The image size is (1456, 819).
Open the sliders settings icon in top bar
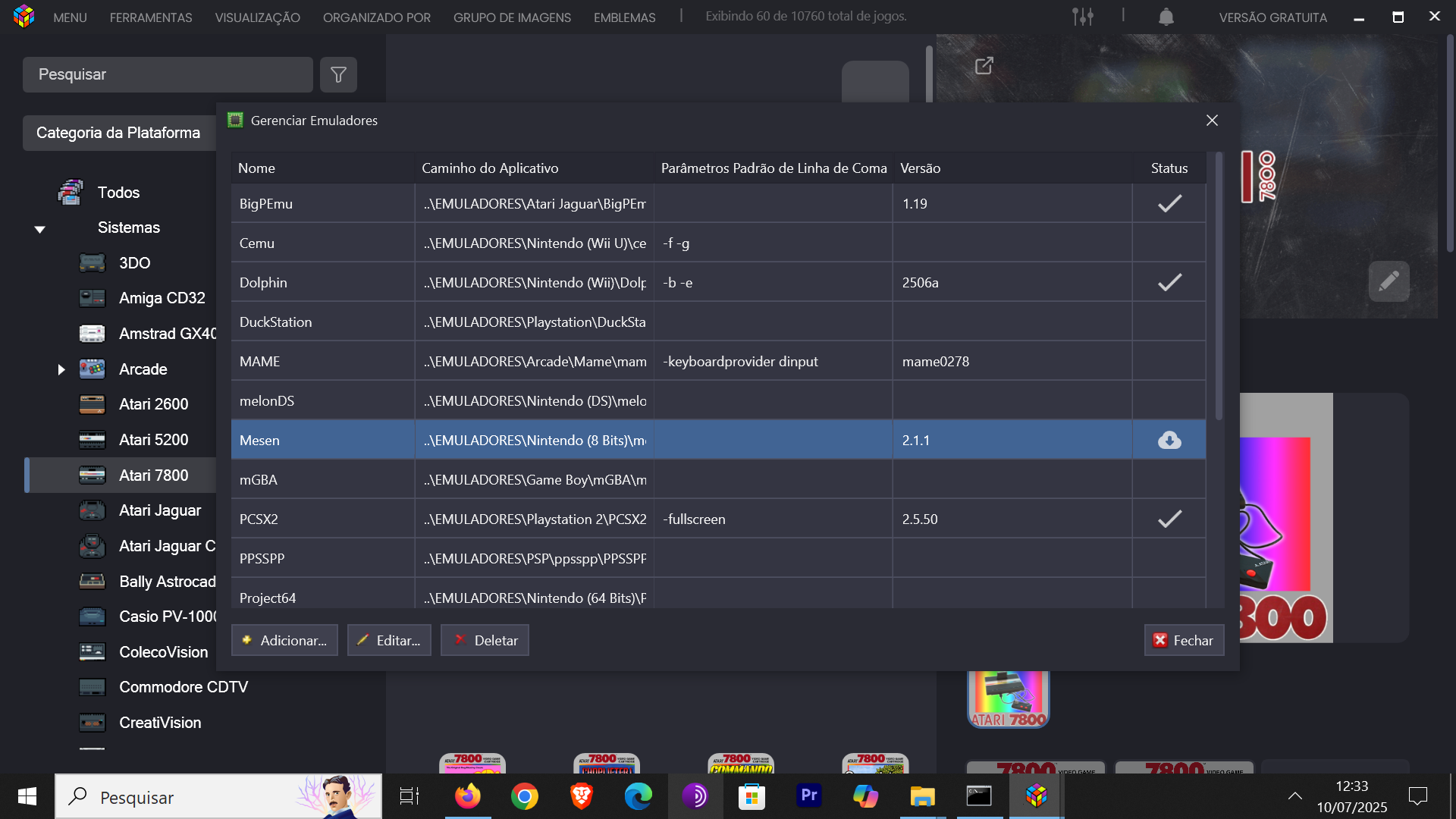[1083, 16]
